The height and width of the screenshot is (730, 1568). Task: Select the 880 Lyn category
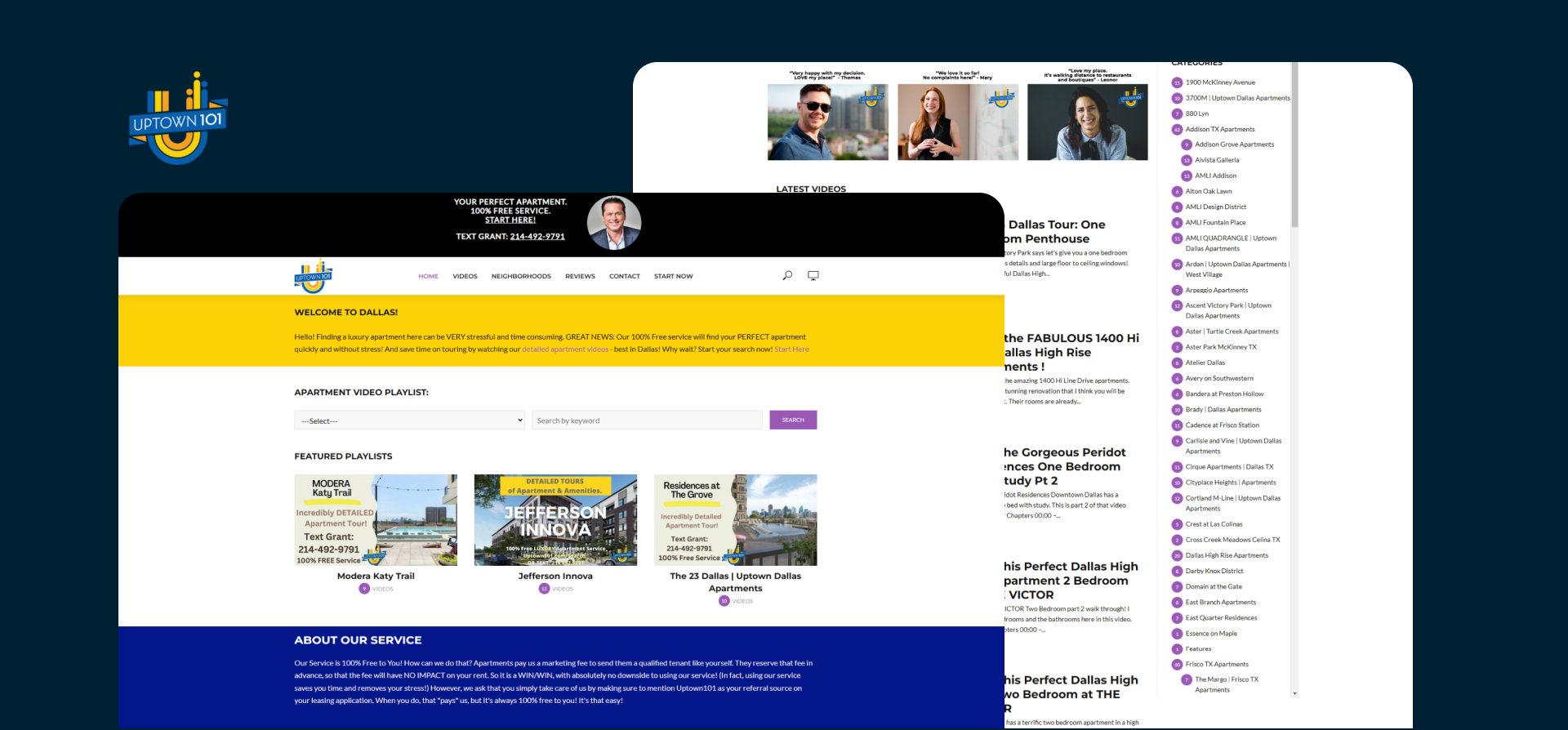click(1197, 114)
